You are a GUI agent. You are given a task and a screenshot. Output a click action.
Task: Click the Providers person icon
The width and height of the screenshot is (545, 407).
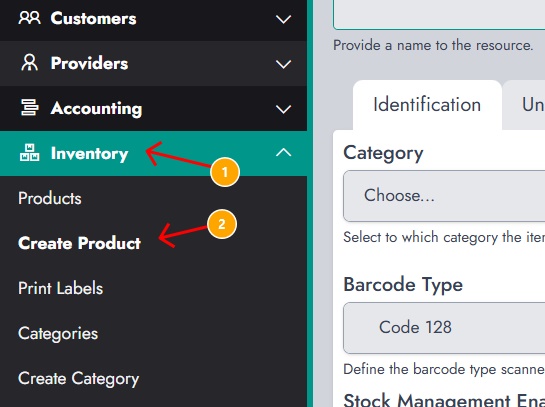click(x=29, y=63)
